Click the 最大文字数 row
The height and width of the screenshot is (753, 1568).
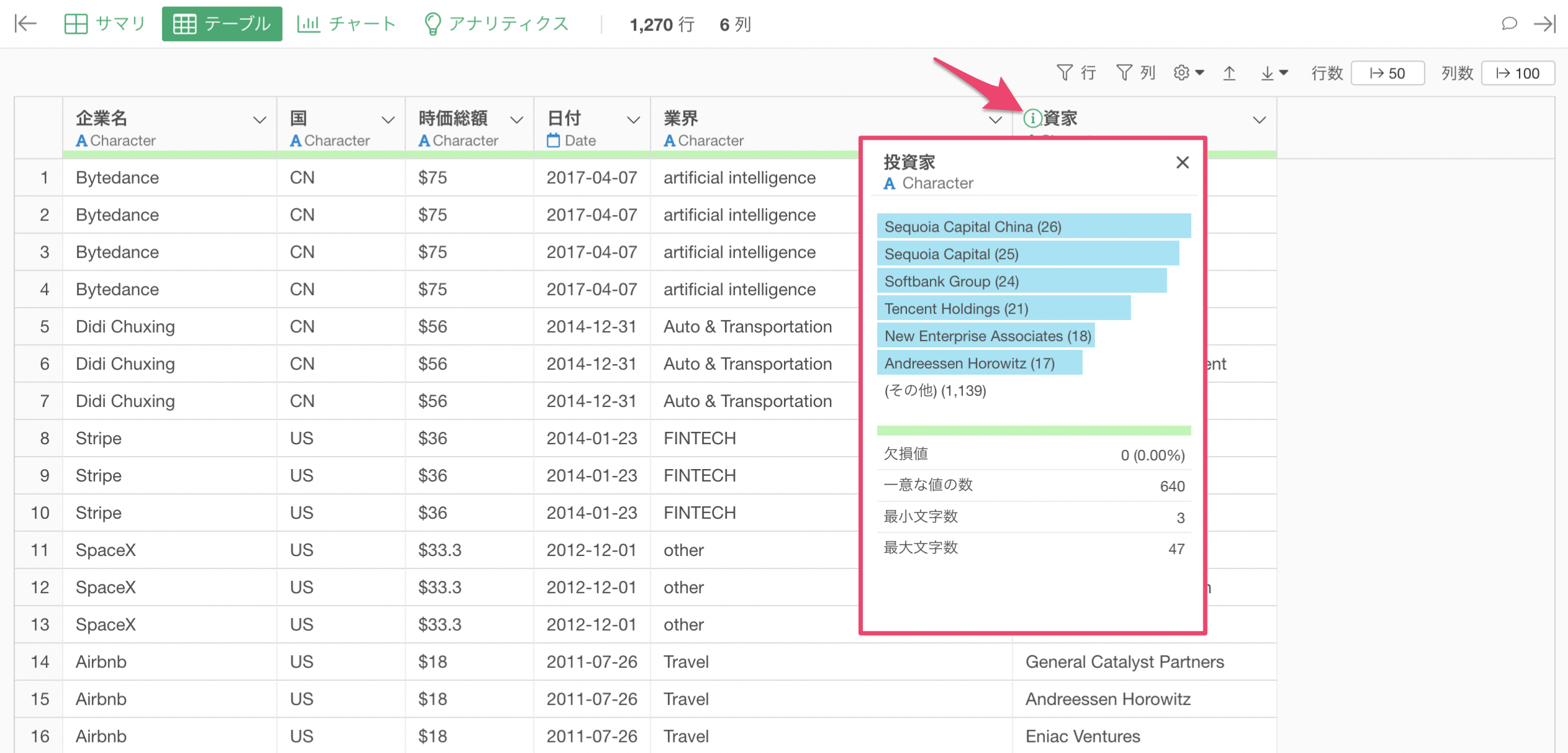pos(1034,548)
